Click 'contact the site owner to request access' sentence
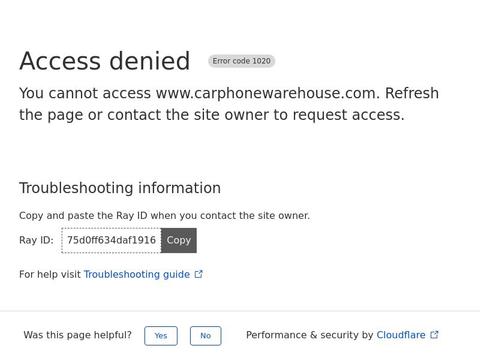This screenshot has height=360, width=480. coord(256,115)
